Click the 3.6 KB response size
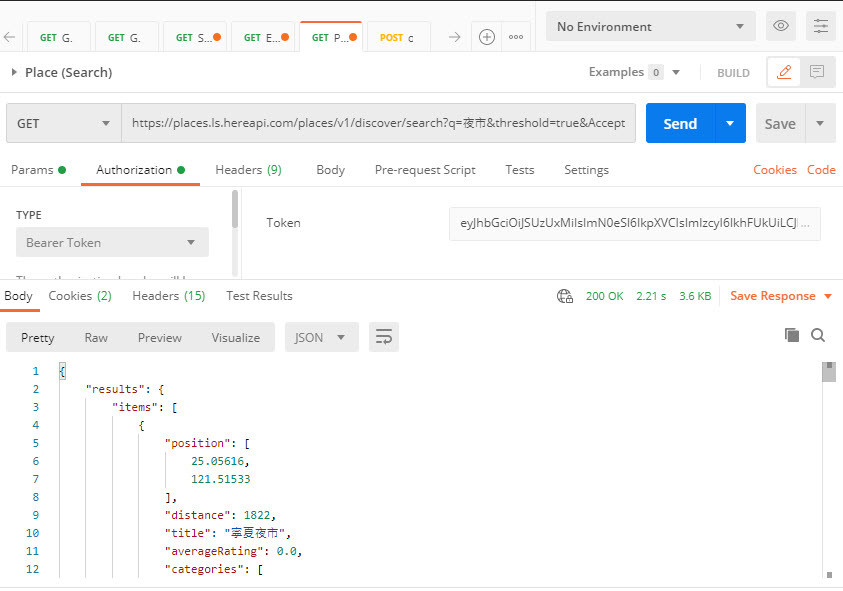This screenshot has width=843, height=591. click(x=695, y=296)
